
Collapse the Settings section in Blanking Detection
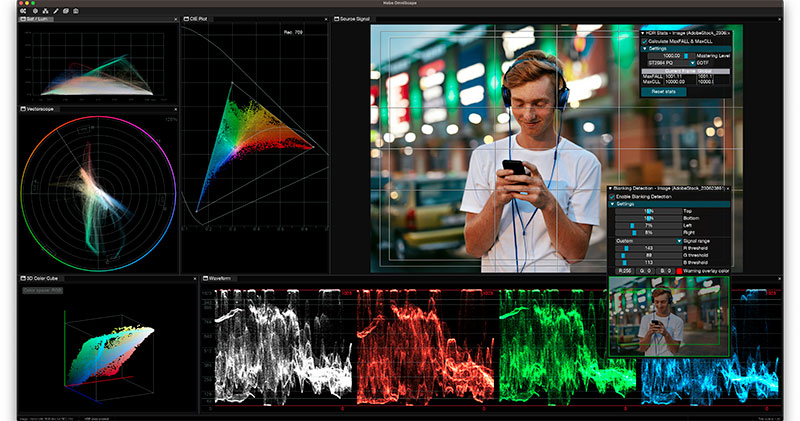click(612, 204)
